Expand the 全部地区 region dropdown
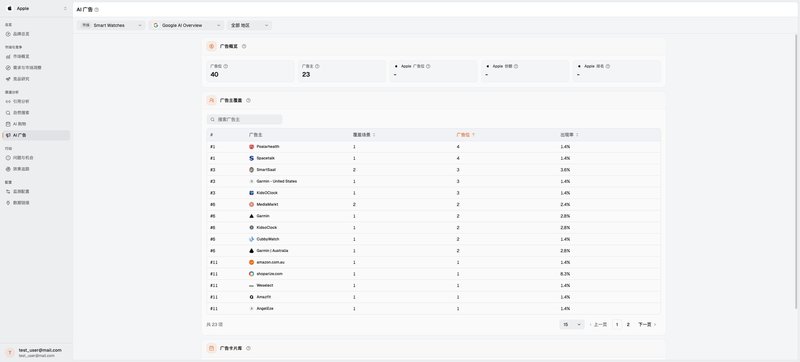This screenshot has height=362, width=800. 249,25
